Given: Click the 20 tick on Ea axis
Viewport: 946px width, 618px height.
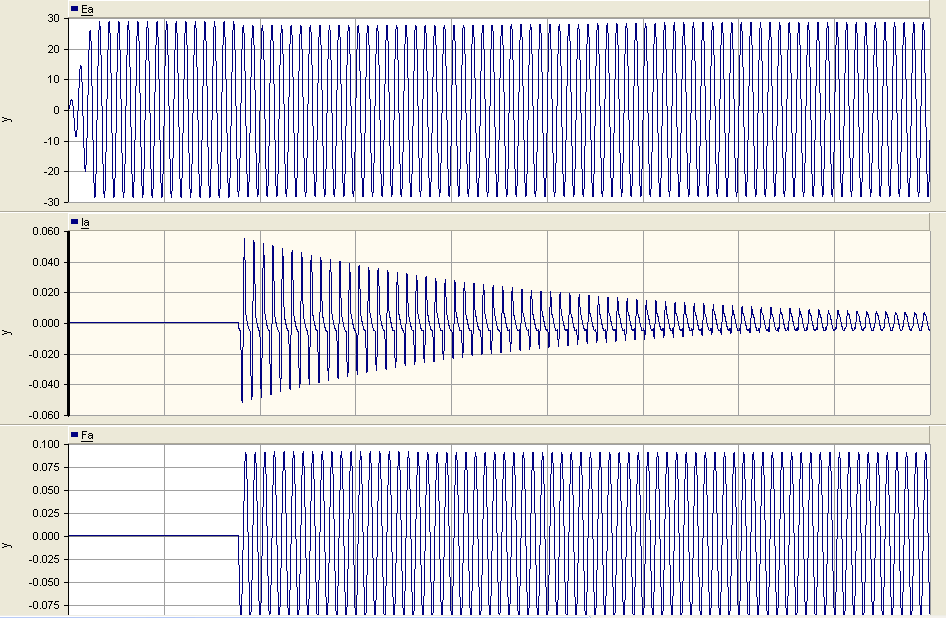Looking at the screenshot, I should pos(54,49).
